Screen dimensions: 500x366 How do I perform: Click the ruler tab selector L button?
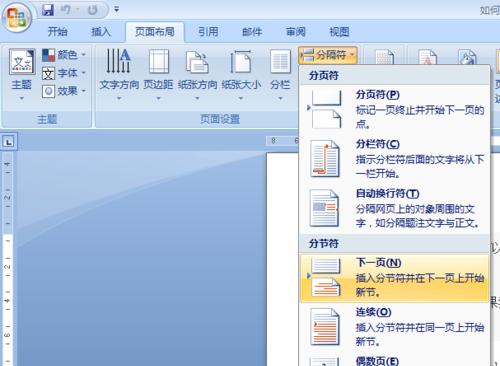click(x=9, y=142)
